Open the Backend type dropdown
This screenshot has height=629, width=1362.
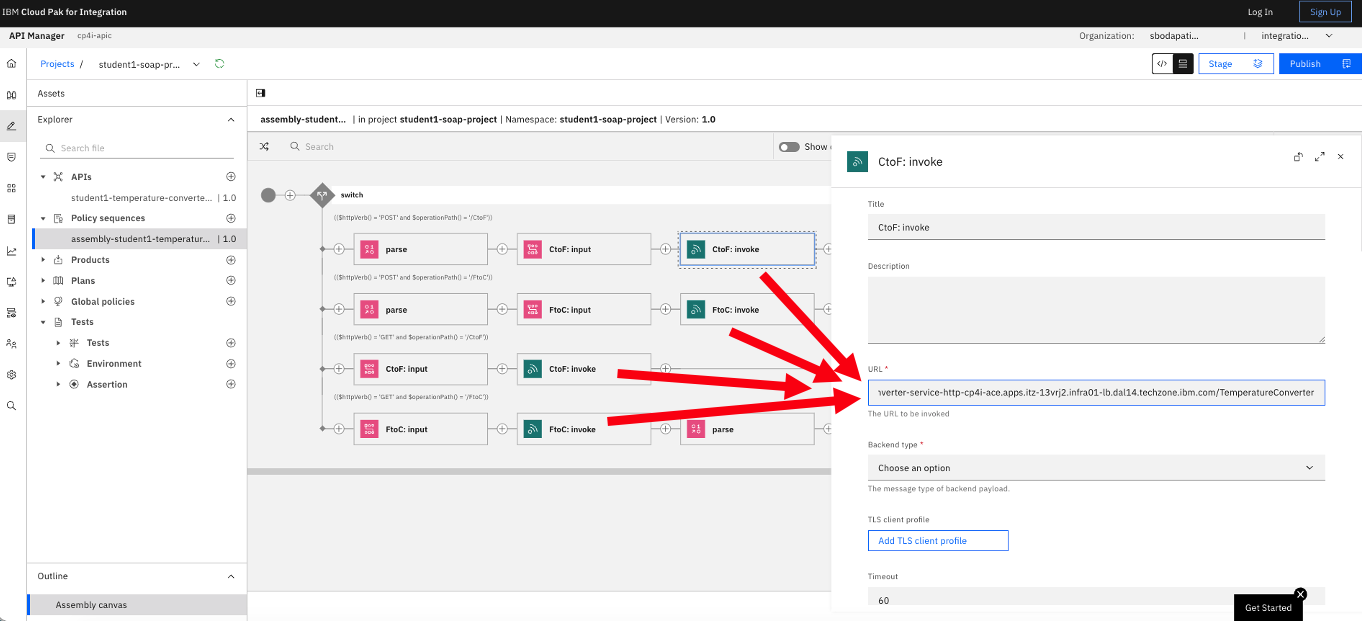[x=1096, y=468]
